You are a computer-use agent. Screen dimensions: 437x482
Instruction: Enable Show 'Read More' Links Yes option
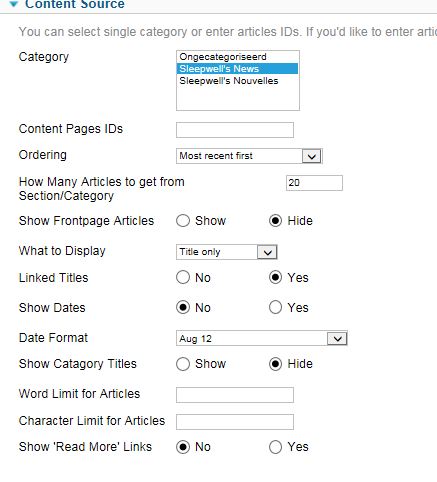[x=276, y=447]
